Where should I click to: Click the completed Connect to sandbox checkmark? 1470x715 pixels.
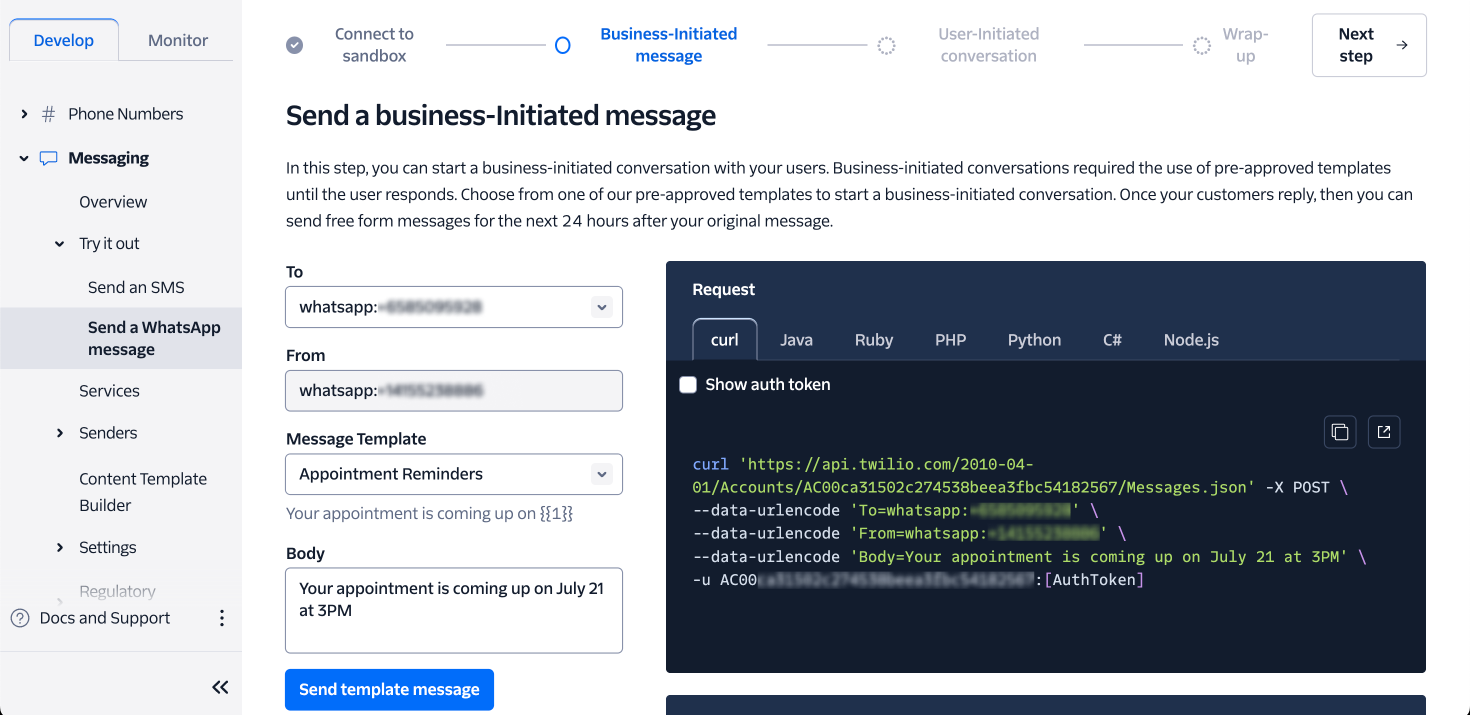pos(295,45)
